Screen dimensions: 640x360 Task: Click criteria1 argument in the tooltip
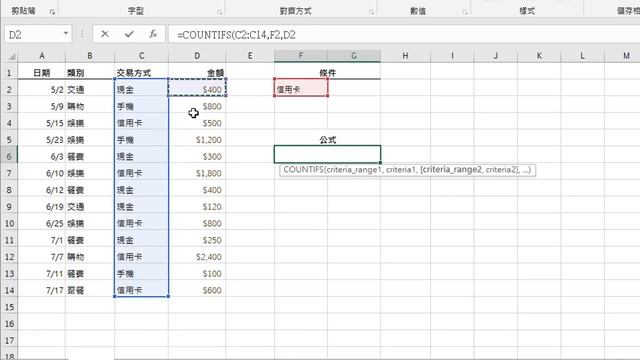click(x=400, y=170)
